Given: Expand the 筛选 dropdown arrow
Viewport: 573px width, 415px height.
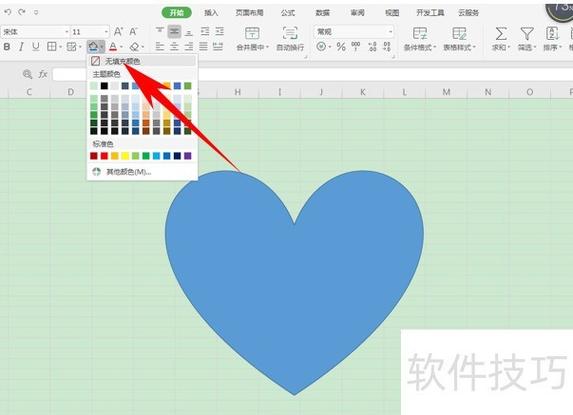Looking at the screenshot, I should [x=534, y=47].
